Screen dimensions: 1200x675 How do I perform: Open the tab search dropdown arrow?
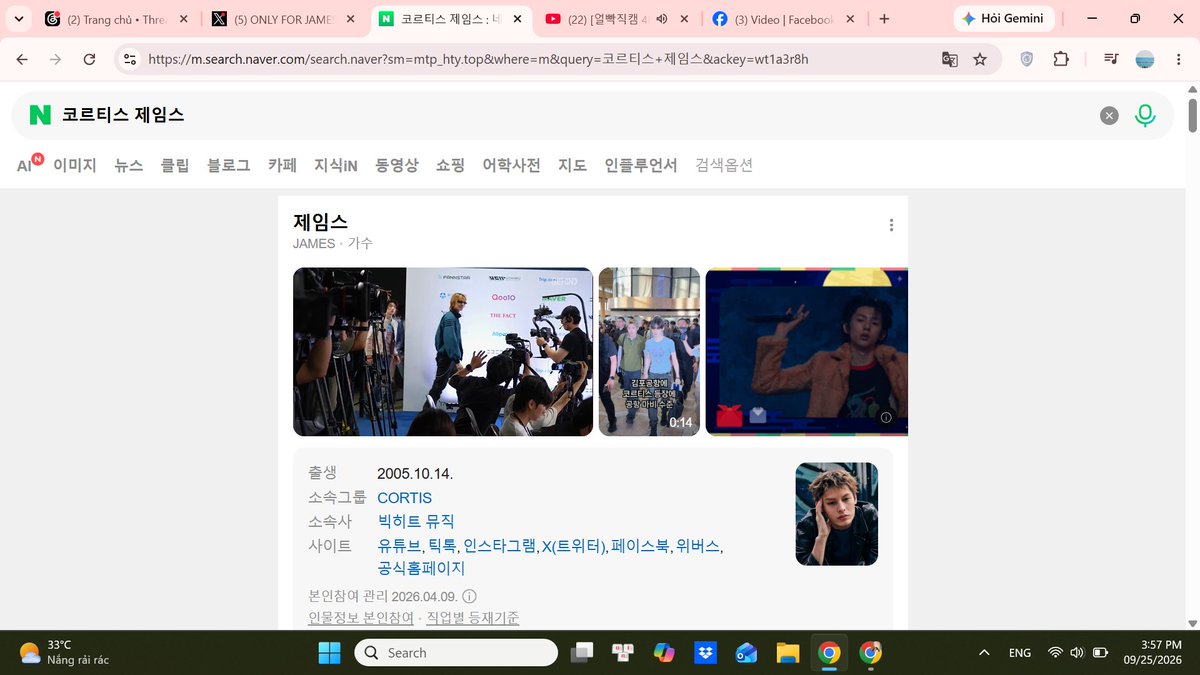click(18, 19)
